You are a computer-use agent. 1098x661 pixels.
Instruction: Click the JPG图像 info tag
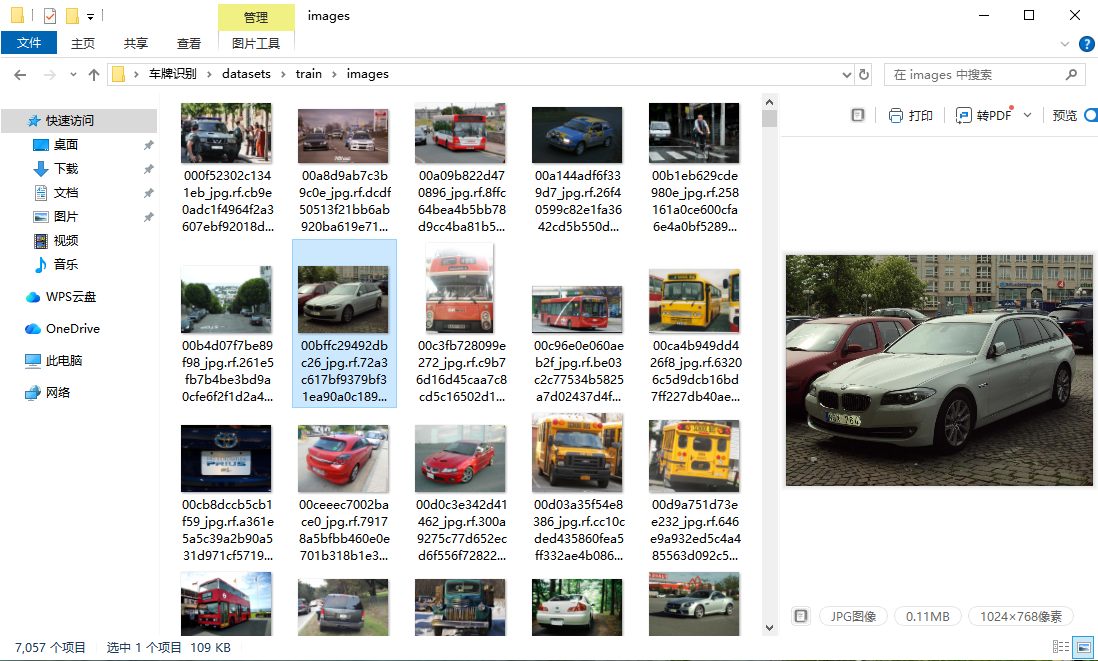(853, 616)
